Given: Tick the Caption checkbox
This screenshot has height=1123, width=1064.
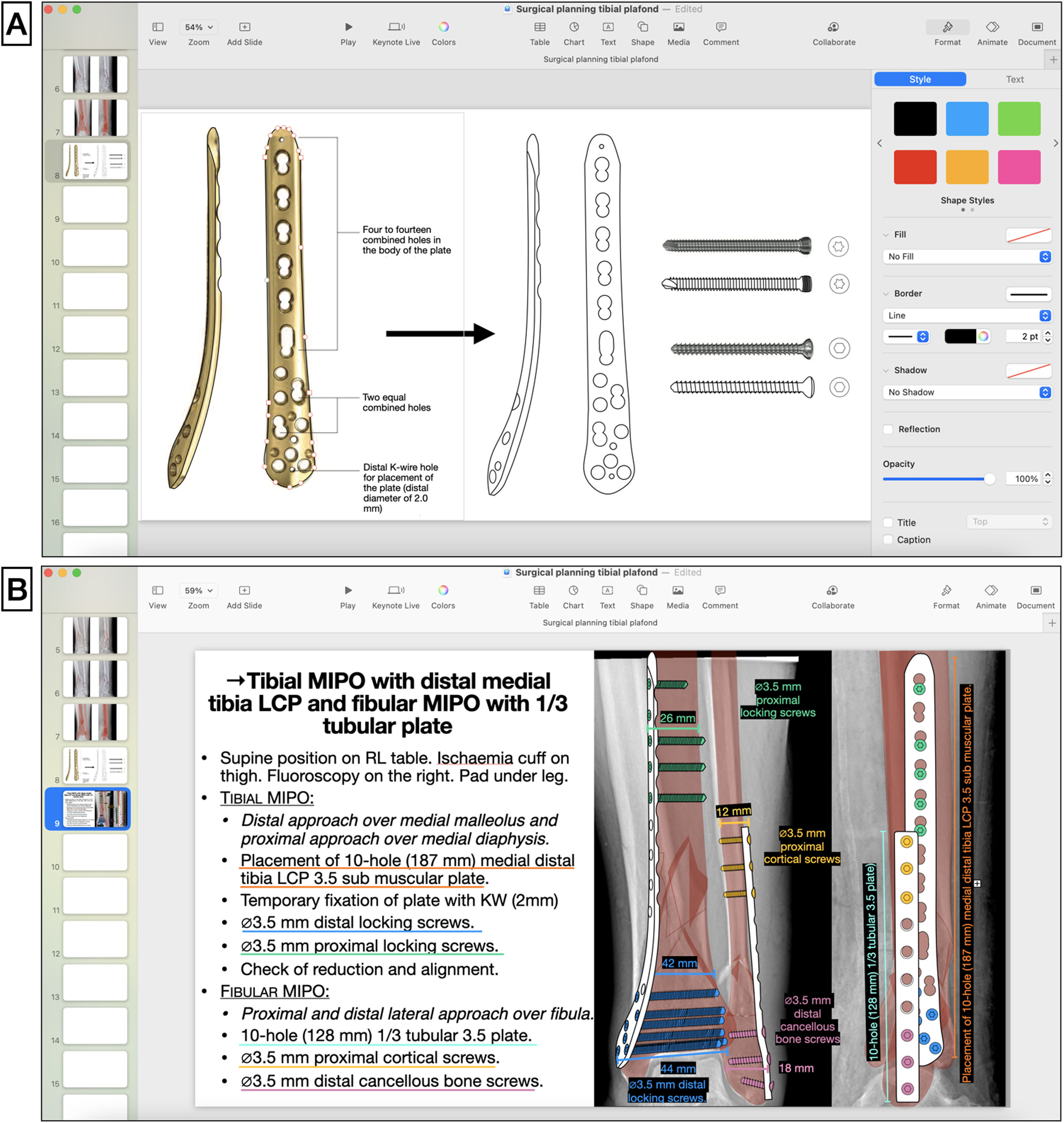Looking at the screenshot, I should [x=888, y=540].
